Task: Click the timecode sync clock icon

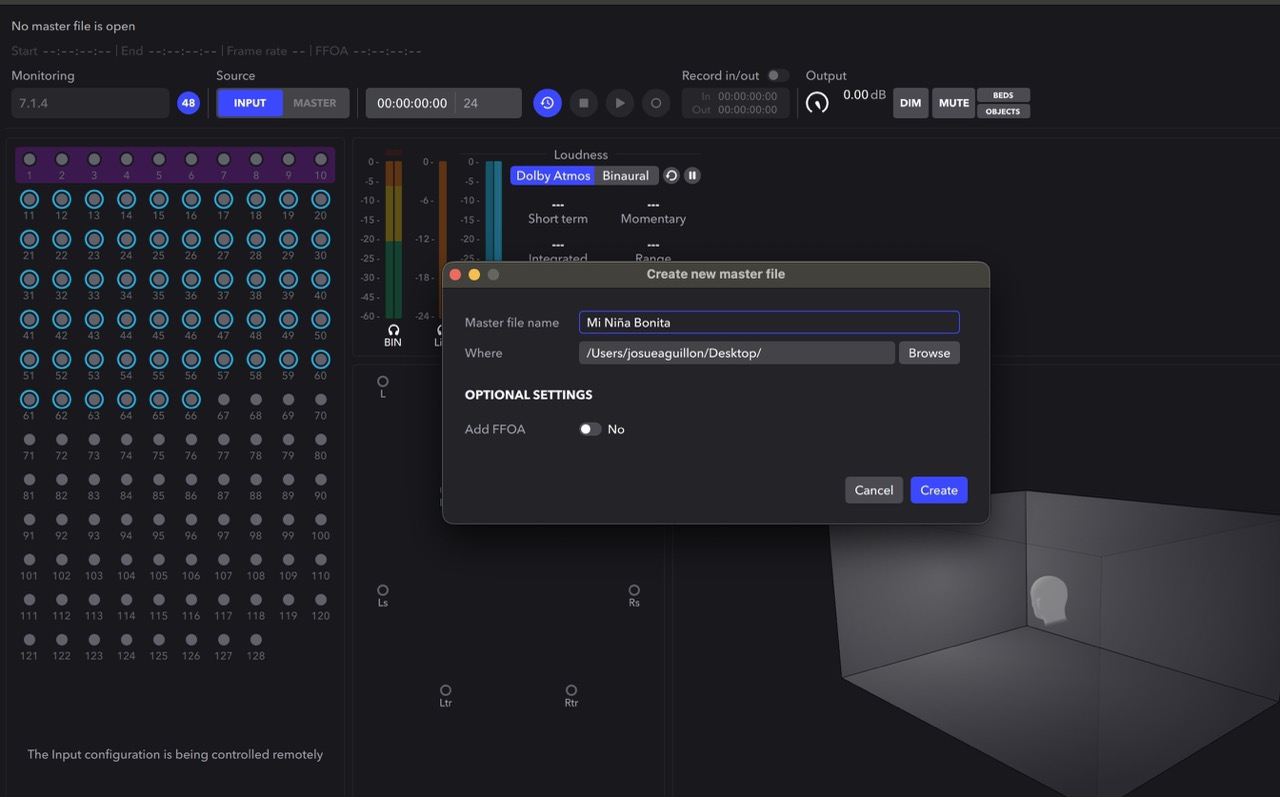Action: coord(547,103)
